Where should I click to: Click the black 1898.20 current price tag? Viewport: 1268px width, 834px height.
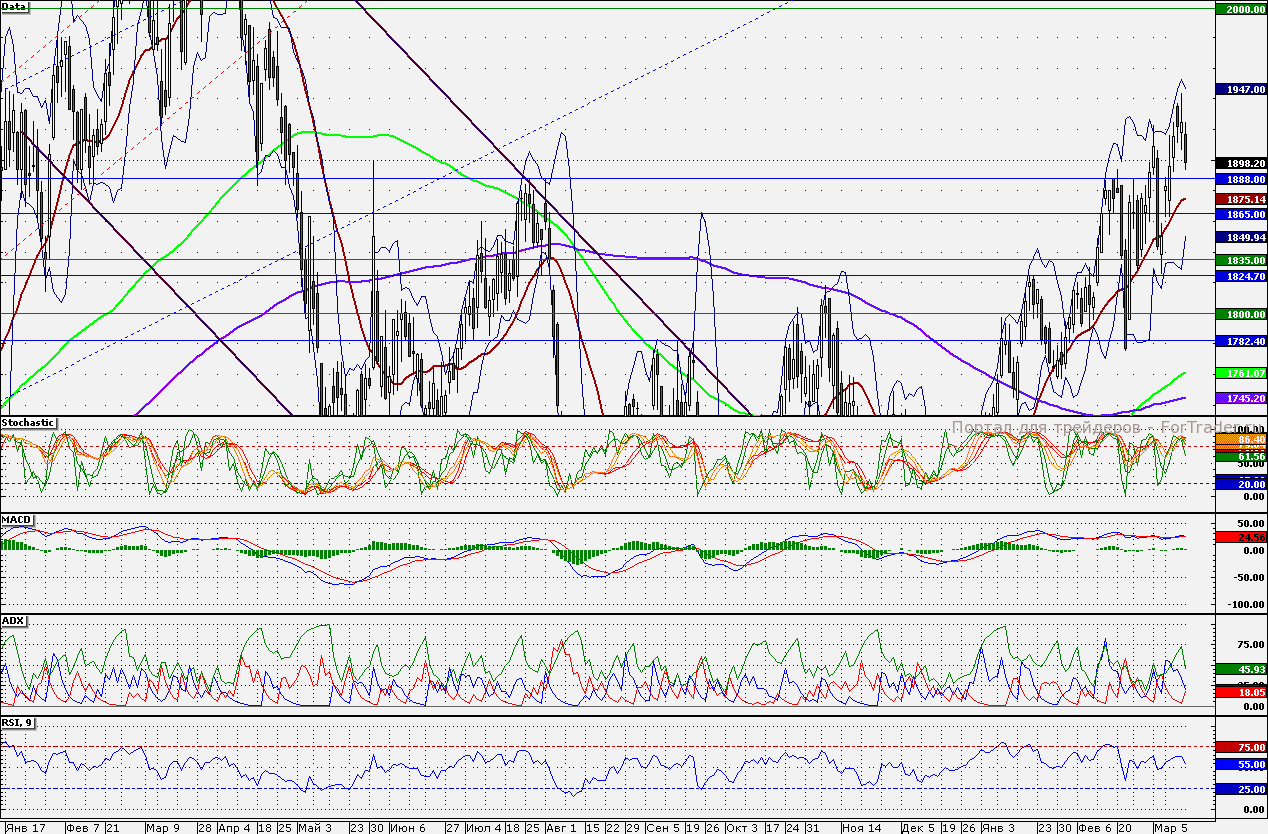[x=1240, y=163]
